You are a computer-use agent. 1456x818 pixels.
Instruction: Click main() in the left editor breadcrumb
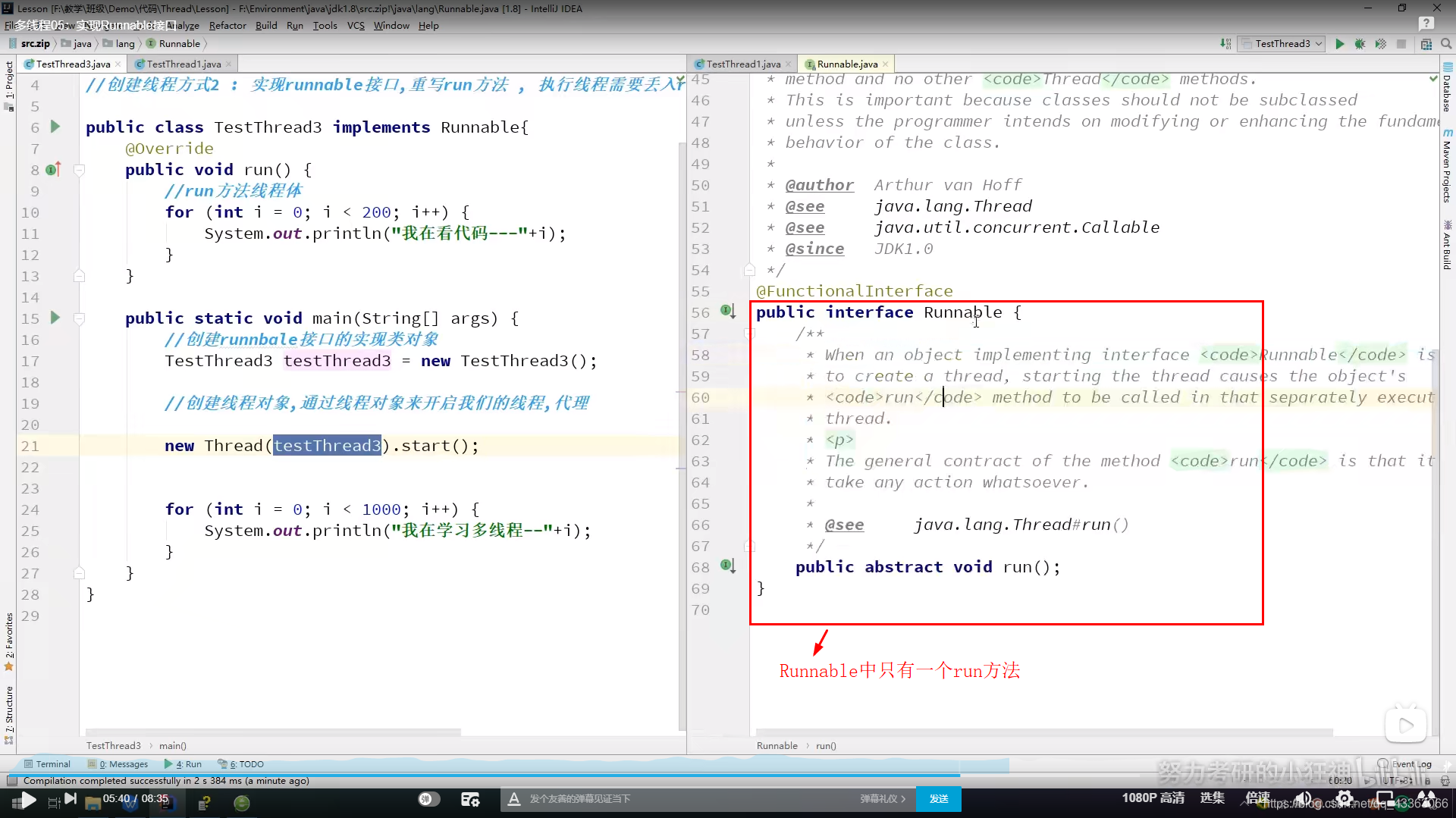pos(173,746)
